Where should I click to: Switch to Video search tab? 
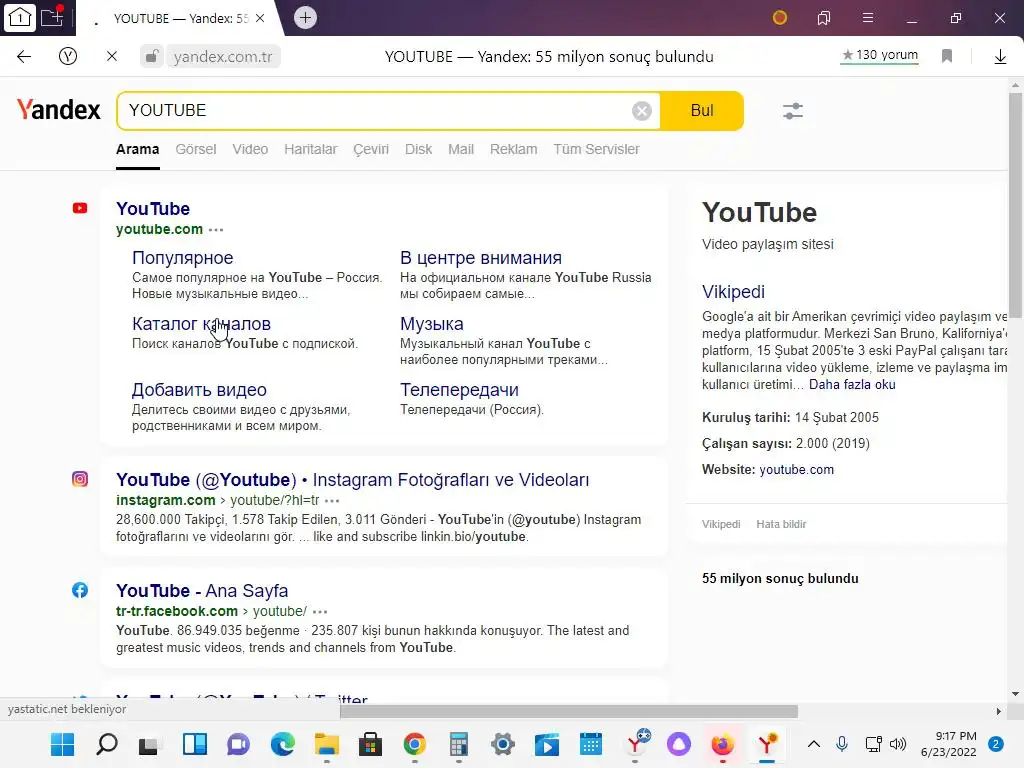pos(250,150)
